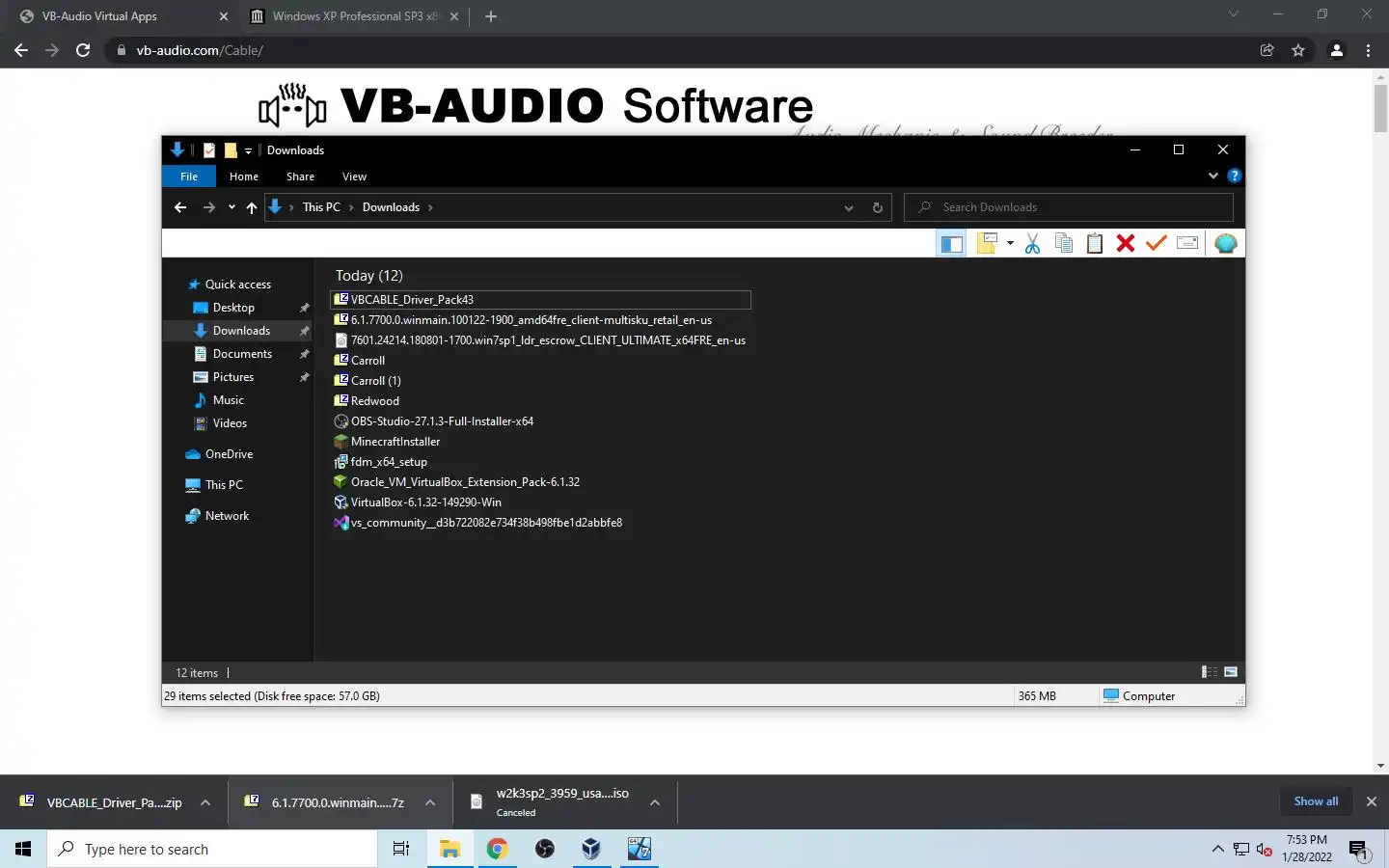This screenshot has height=868, width=1389.
Task: Select the VirtualBox-6.1.32-149290-Win file
Action: [x=425, y=502]
